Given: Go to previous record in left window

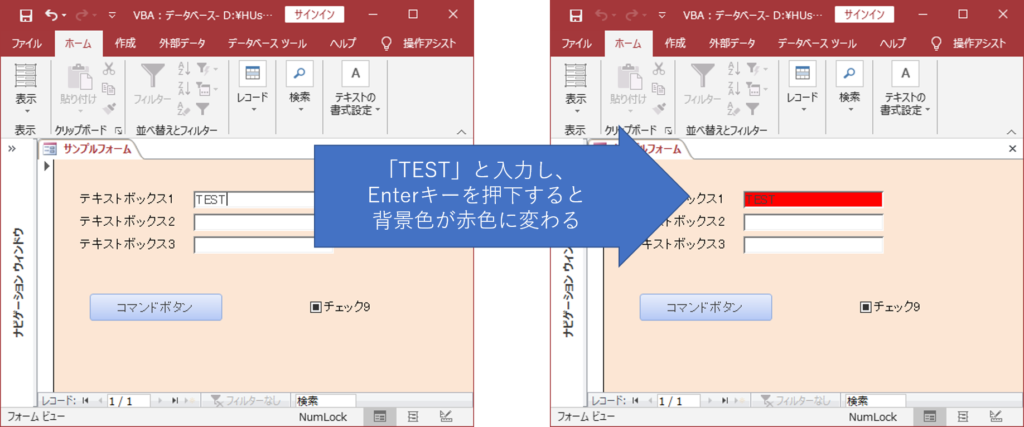Looking at the screenshot, I should pos(99,401).
